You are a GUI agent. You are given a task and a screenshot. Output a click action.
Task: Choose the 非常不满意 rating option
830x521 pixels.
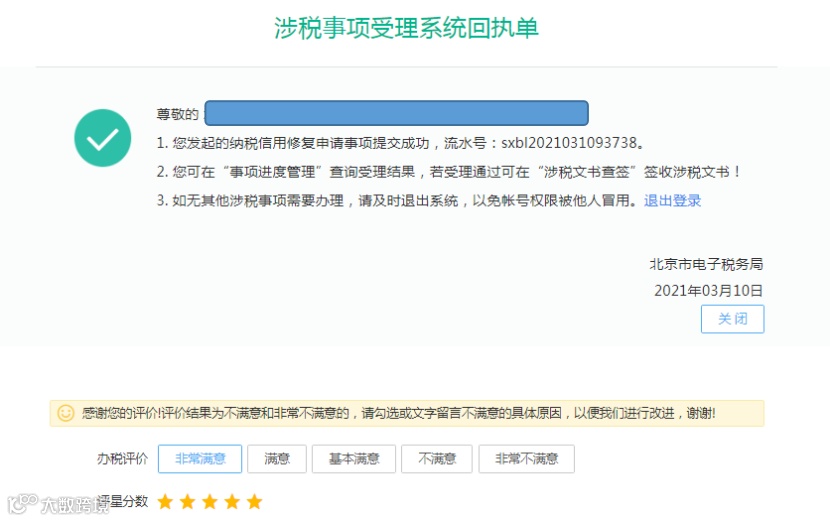(527, 459)
